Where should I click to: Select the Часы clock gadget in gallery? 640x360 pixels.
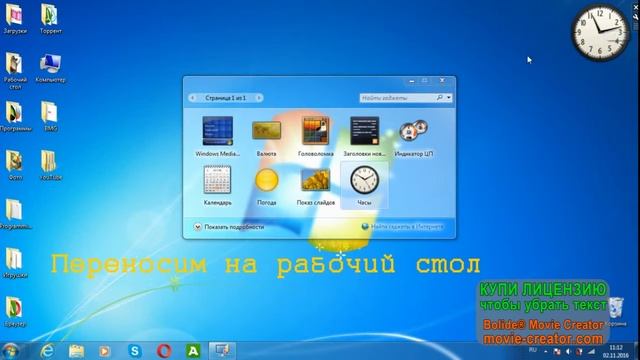364,185
